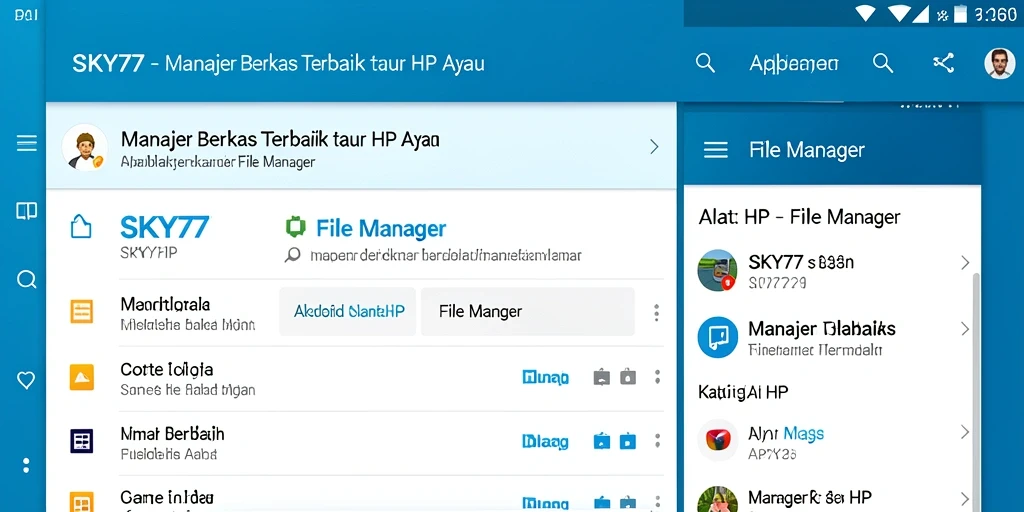The width and height of the screenshot is (1024, 512).
Task: Open more options for Nmat Berbaih row
Action: pyautogui.click(x=657, y=441)
